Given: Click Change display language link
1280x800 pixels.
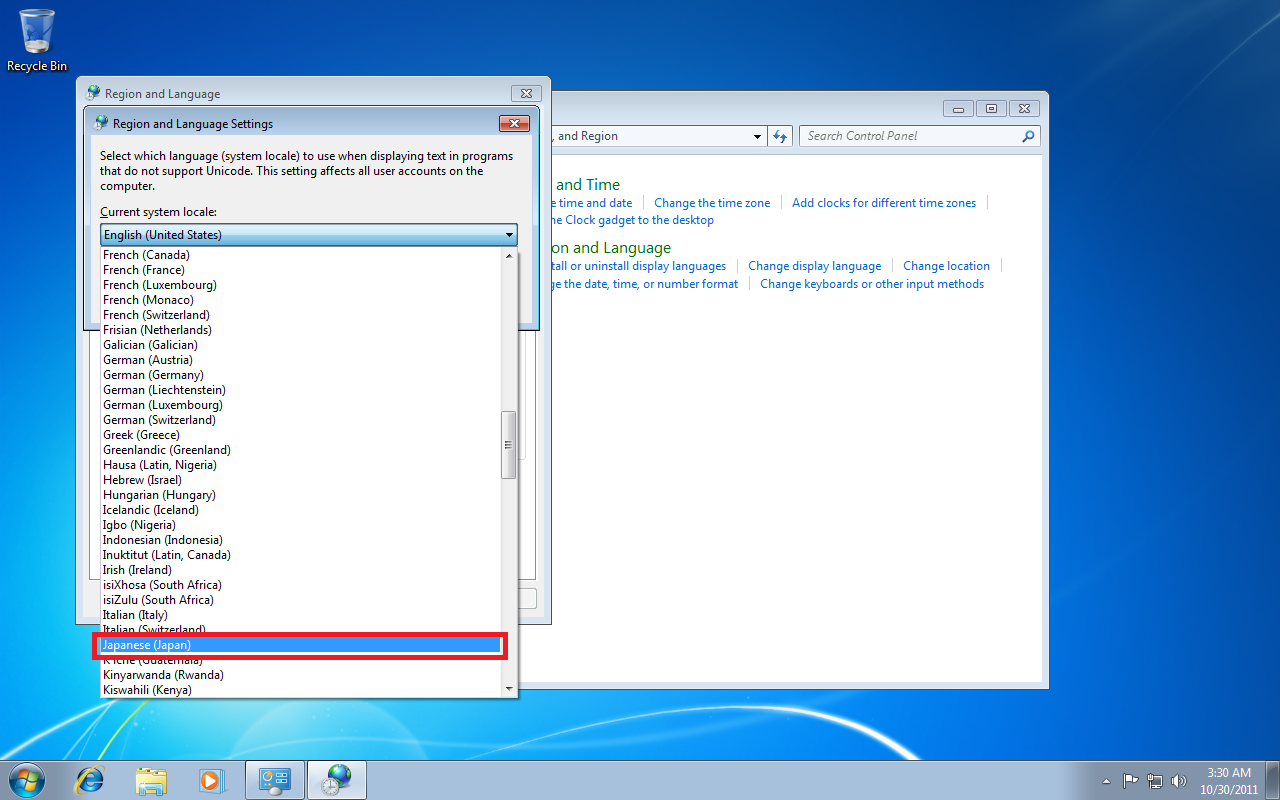Looking at the screenshot, I should [814, 266].
